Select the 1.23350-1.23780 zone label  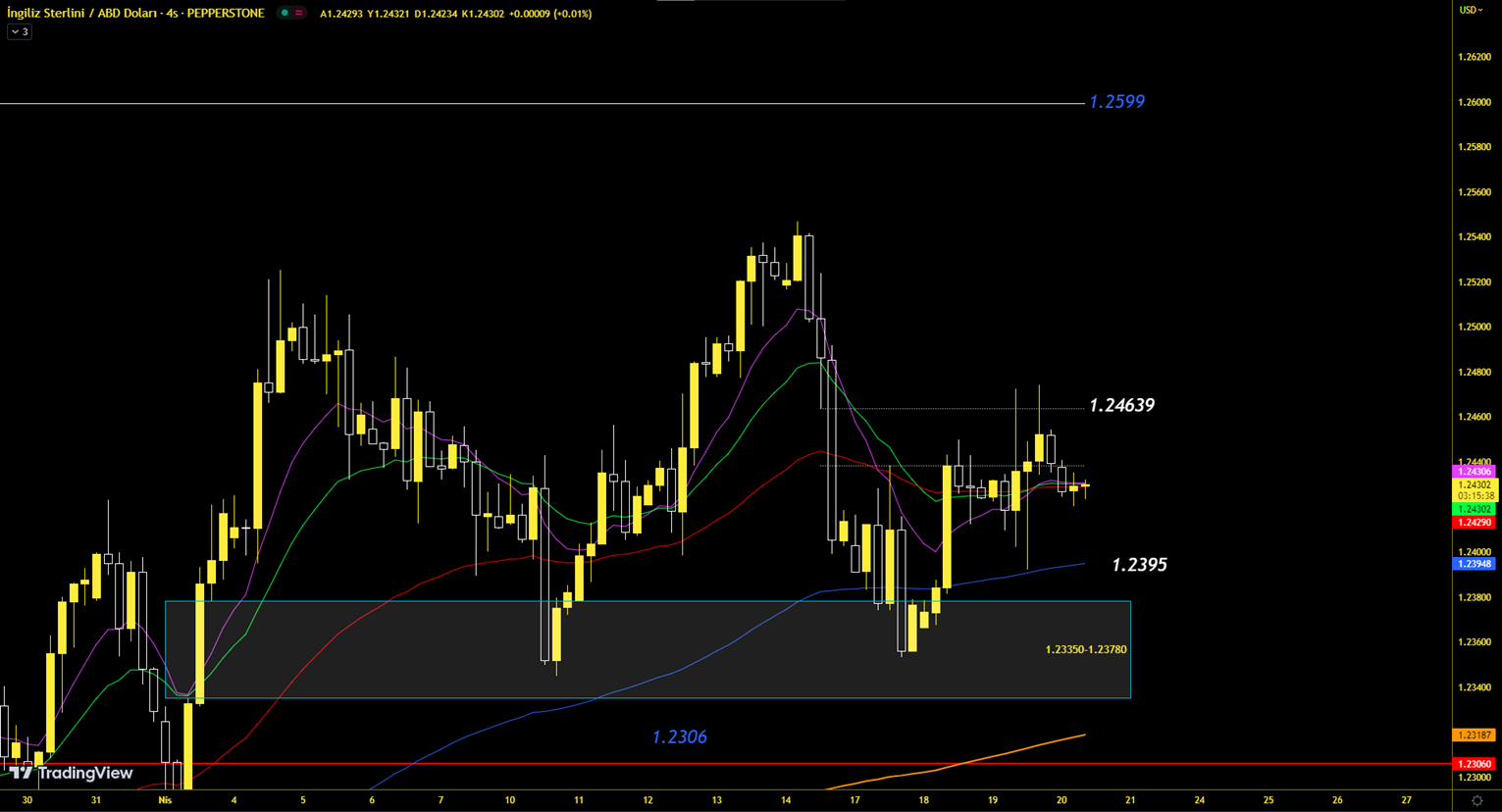[x=1086, y=649]
